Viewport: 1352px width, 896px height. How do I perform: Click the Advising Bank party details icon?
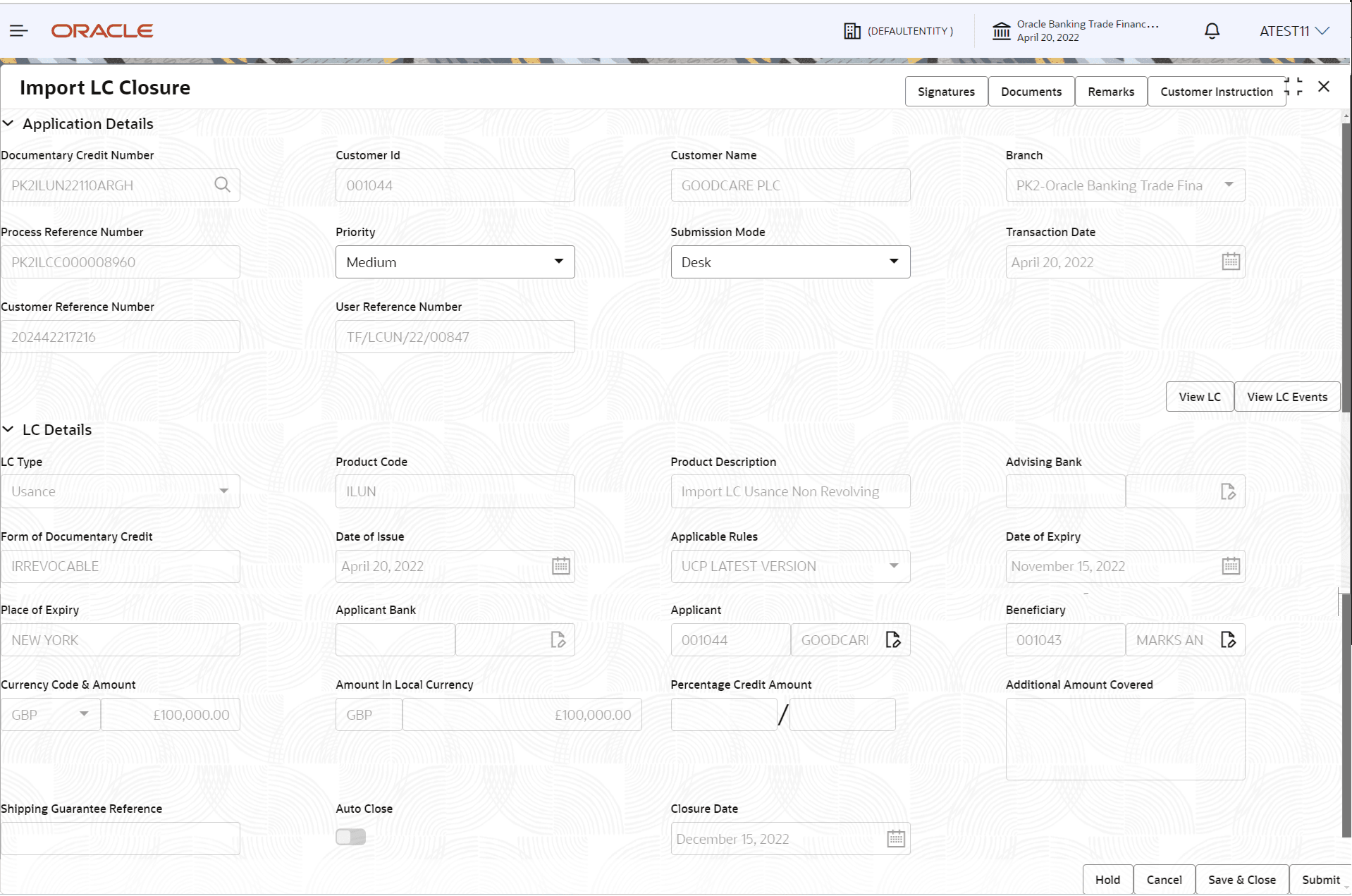[x=1229, y=491]
